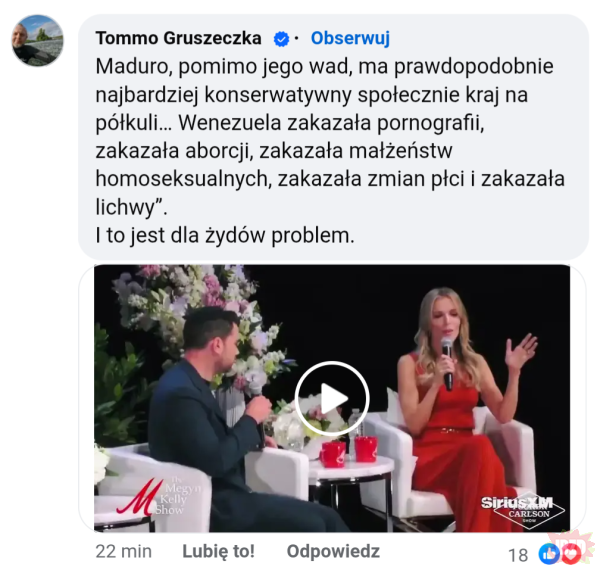Click the red heart reaction icon
The width and height of the screenshot is (600, 570).
pyautogui.click(x=571, y=554)
